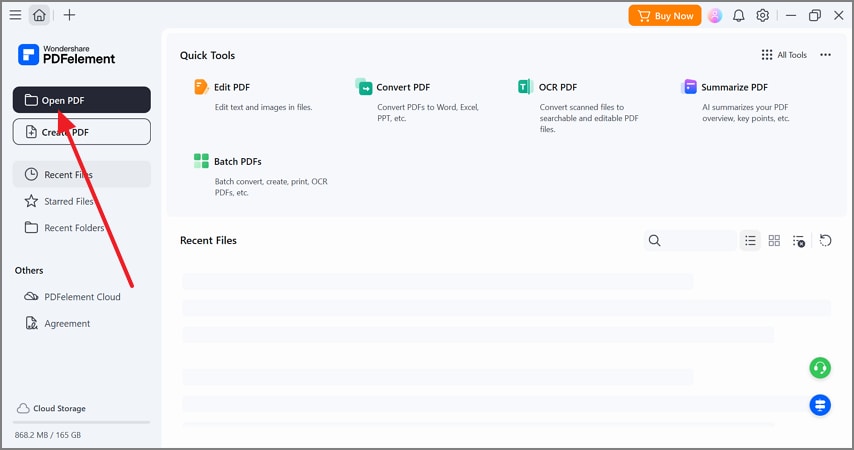Click the PDFelement logo
This screenshot has width=854, height=450.
[66, 54]
